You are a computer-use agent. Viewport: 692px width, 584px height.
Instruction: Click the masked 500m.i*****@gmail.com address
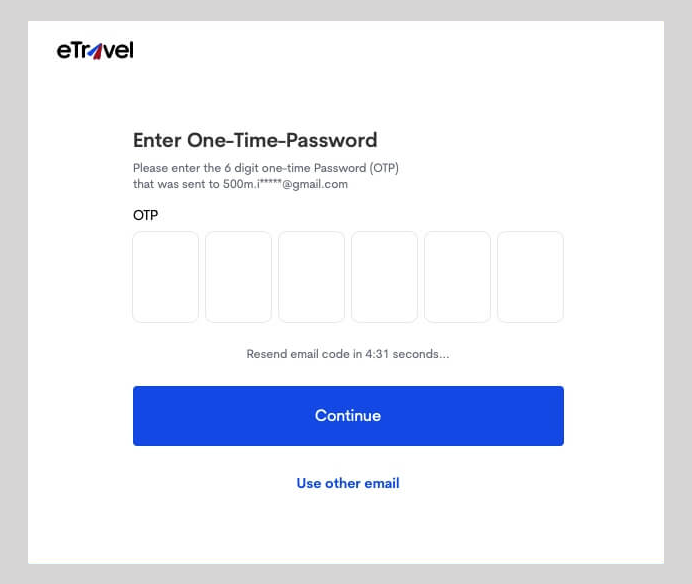pyautogui.click(x=285, y=184)
